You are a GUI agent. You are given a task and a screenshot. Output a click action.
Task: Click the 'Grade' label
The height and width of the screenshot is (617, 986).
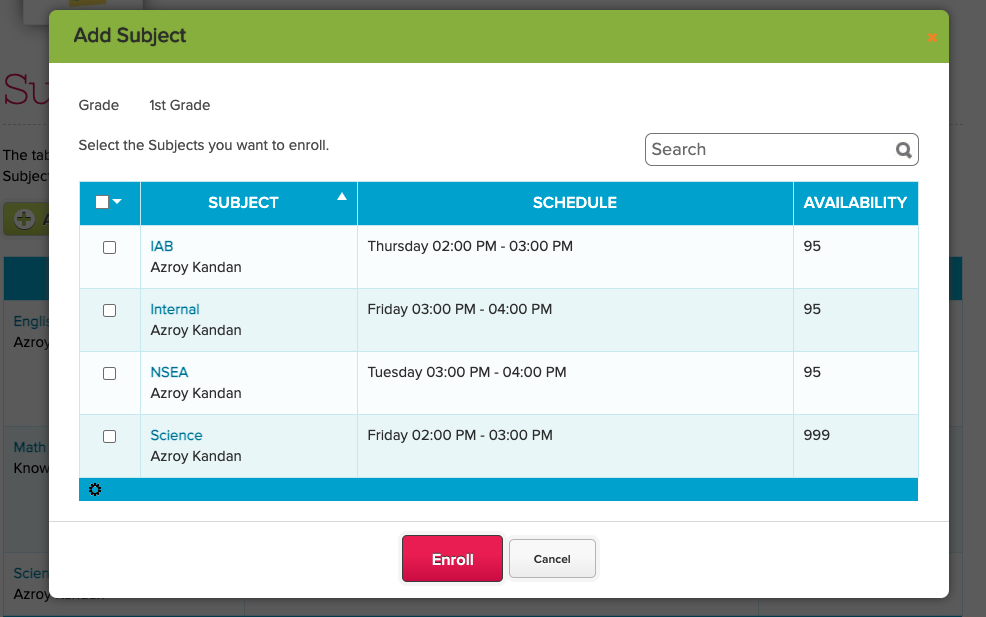98,105
